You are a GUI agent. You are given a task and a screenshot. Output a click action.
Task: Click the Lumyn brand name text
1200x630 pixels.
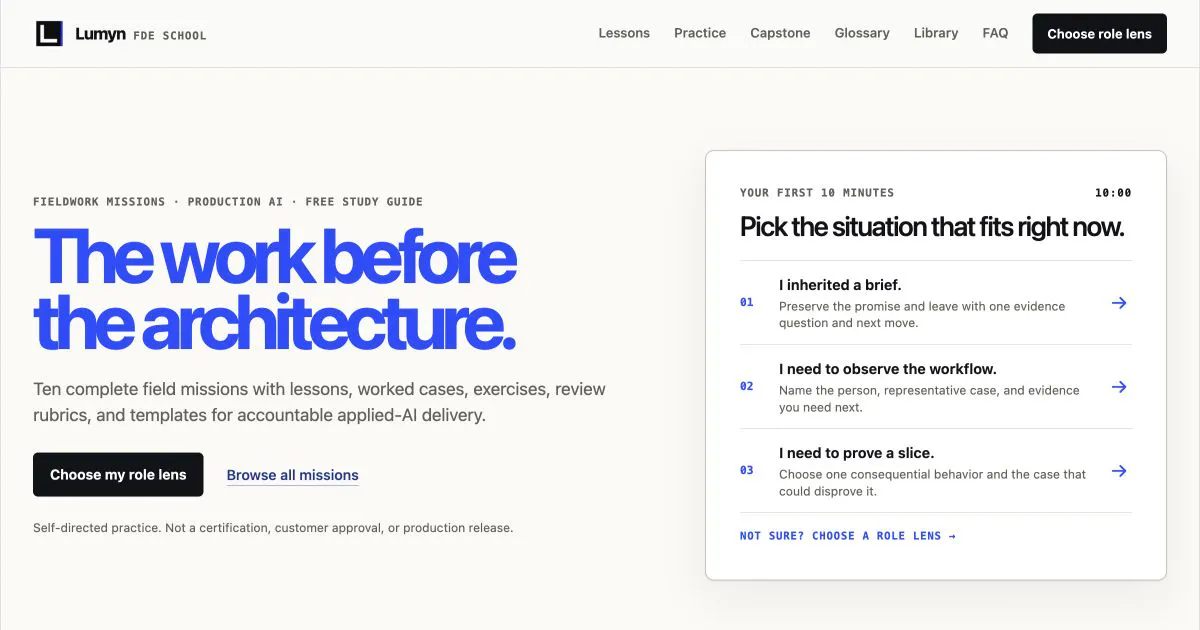(100, 34)
